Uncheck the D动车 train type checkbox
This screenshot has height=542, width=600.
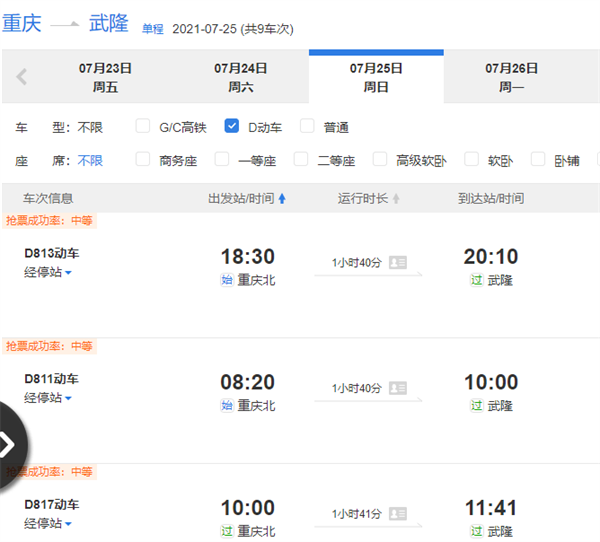pyautogui.click(x=232, y=126)
